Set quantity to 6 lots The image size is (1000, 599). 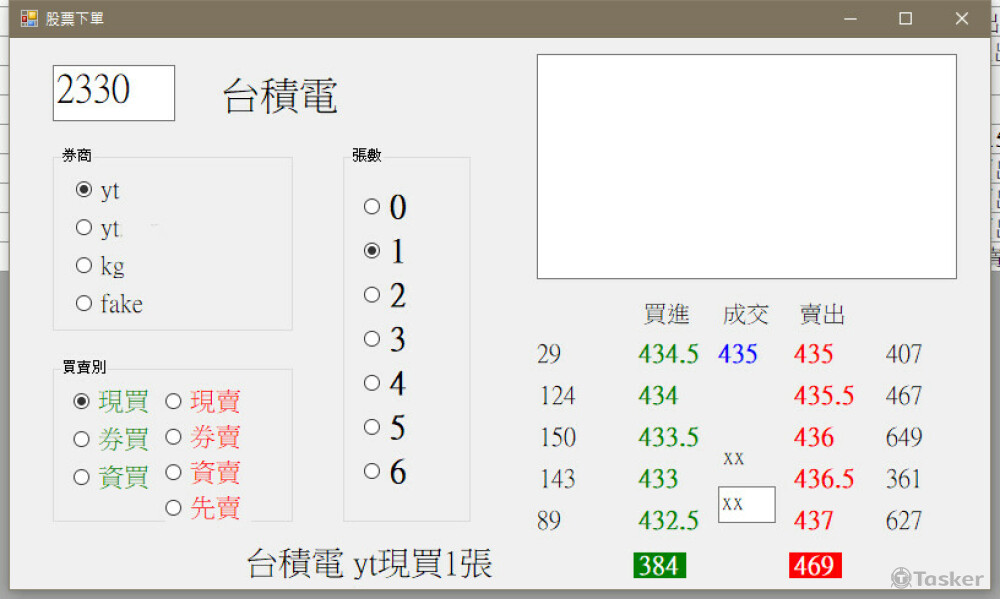(x=372, y=471)
